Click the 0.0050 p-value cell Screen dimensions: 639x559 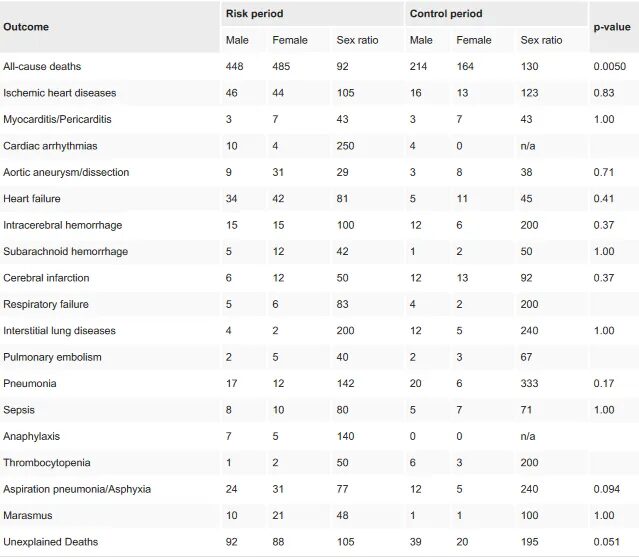point(610,66)
